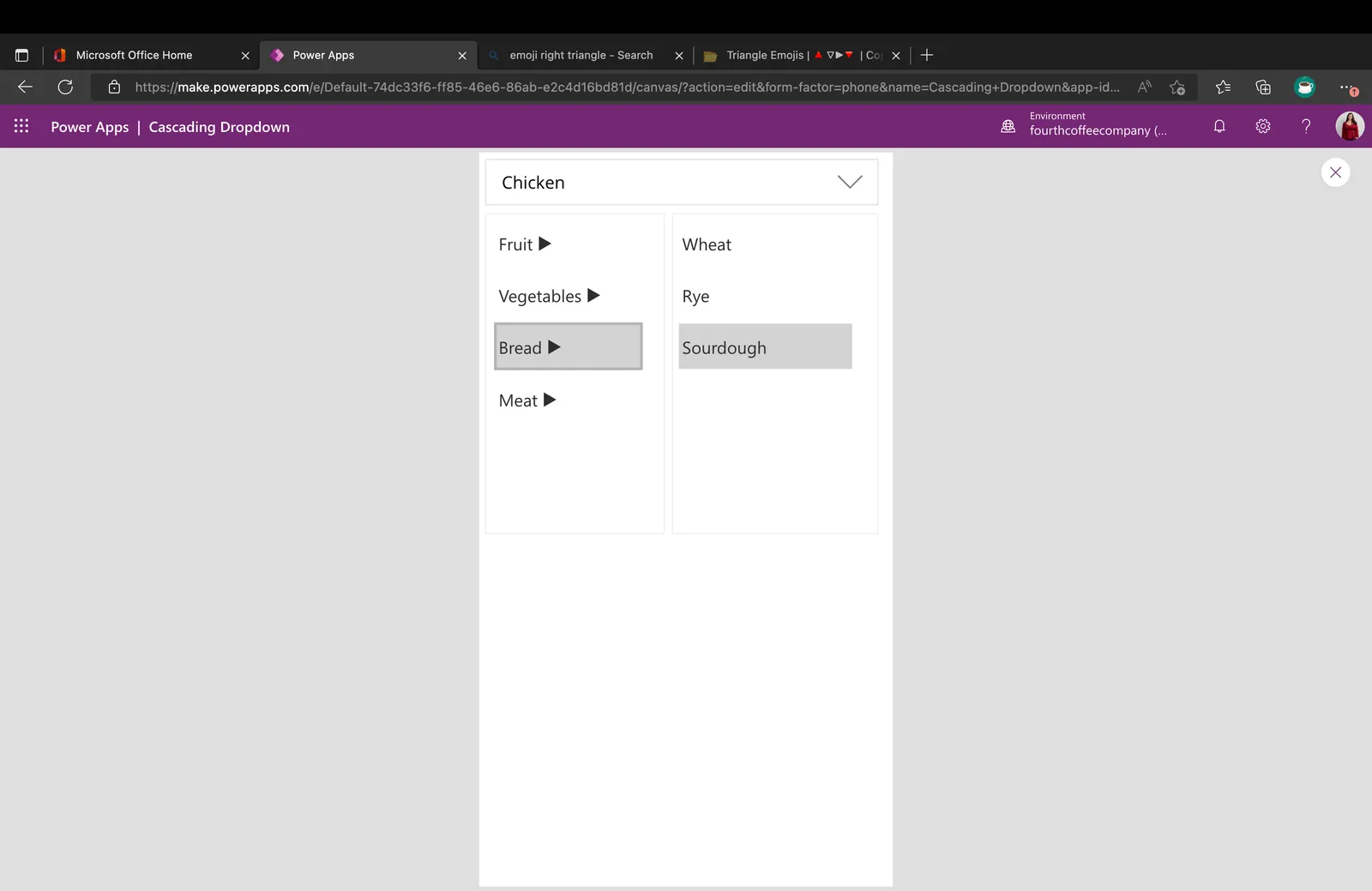Select Wheat in the bread list
The width and height of the screenshot is (1372, 891).
(x=707, y=244)
